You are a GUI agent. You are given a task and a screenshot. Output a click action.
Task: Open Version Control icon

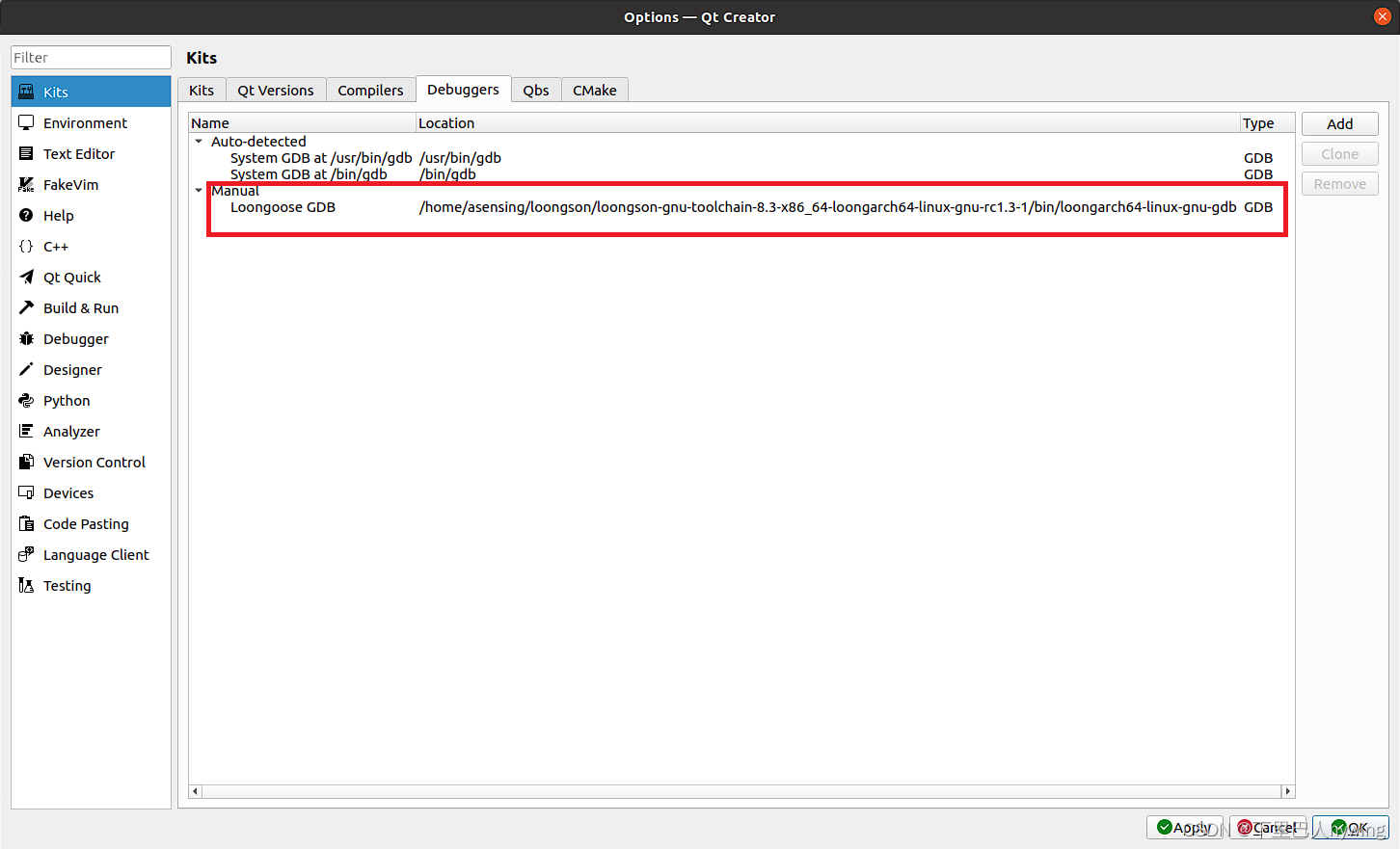coord(26,462)
